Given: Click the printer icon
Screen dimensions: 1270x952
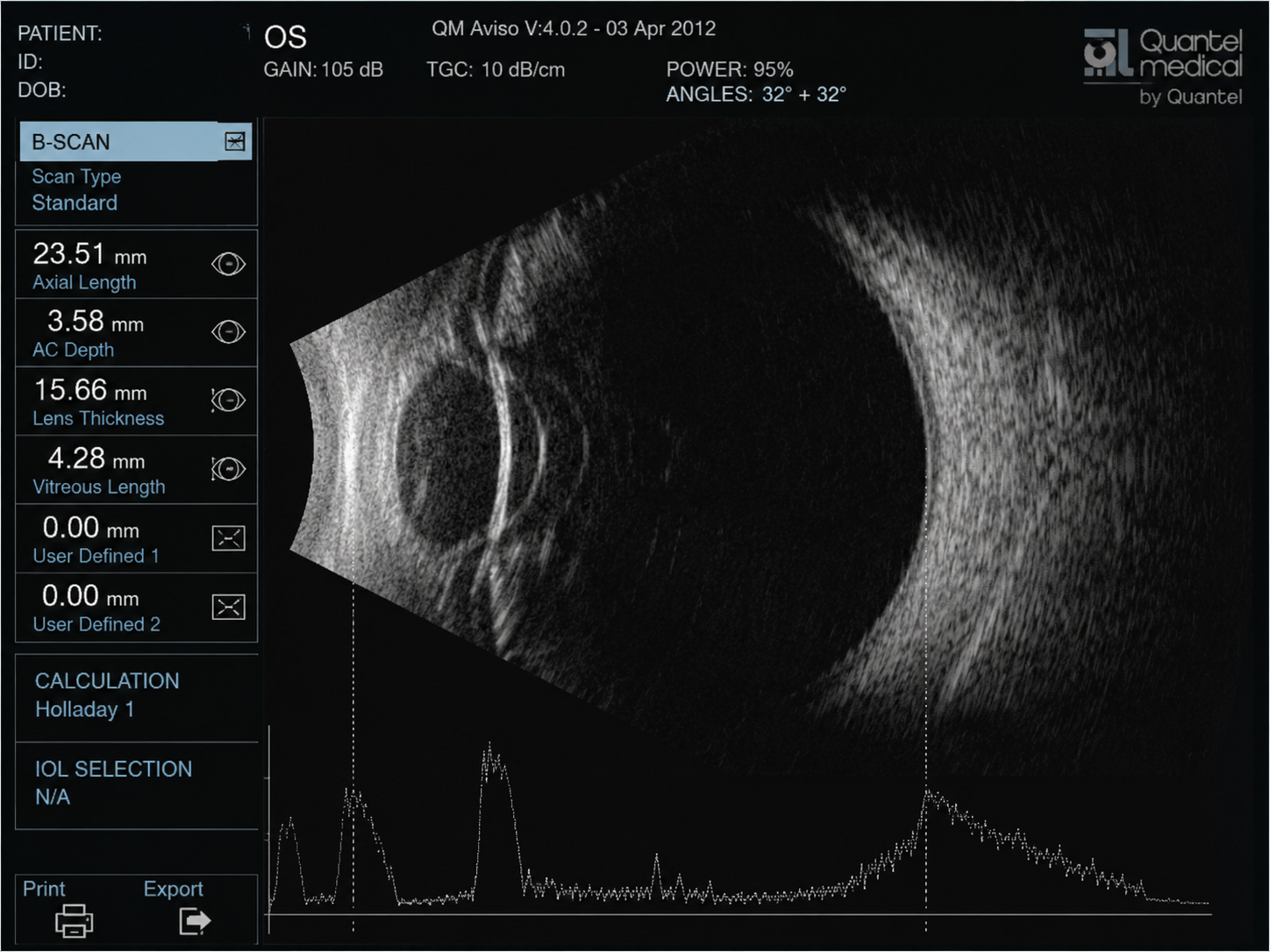Looking at the screenshot, I should (x=74, y=920).
